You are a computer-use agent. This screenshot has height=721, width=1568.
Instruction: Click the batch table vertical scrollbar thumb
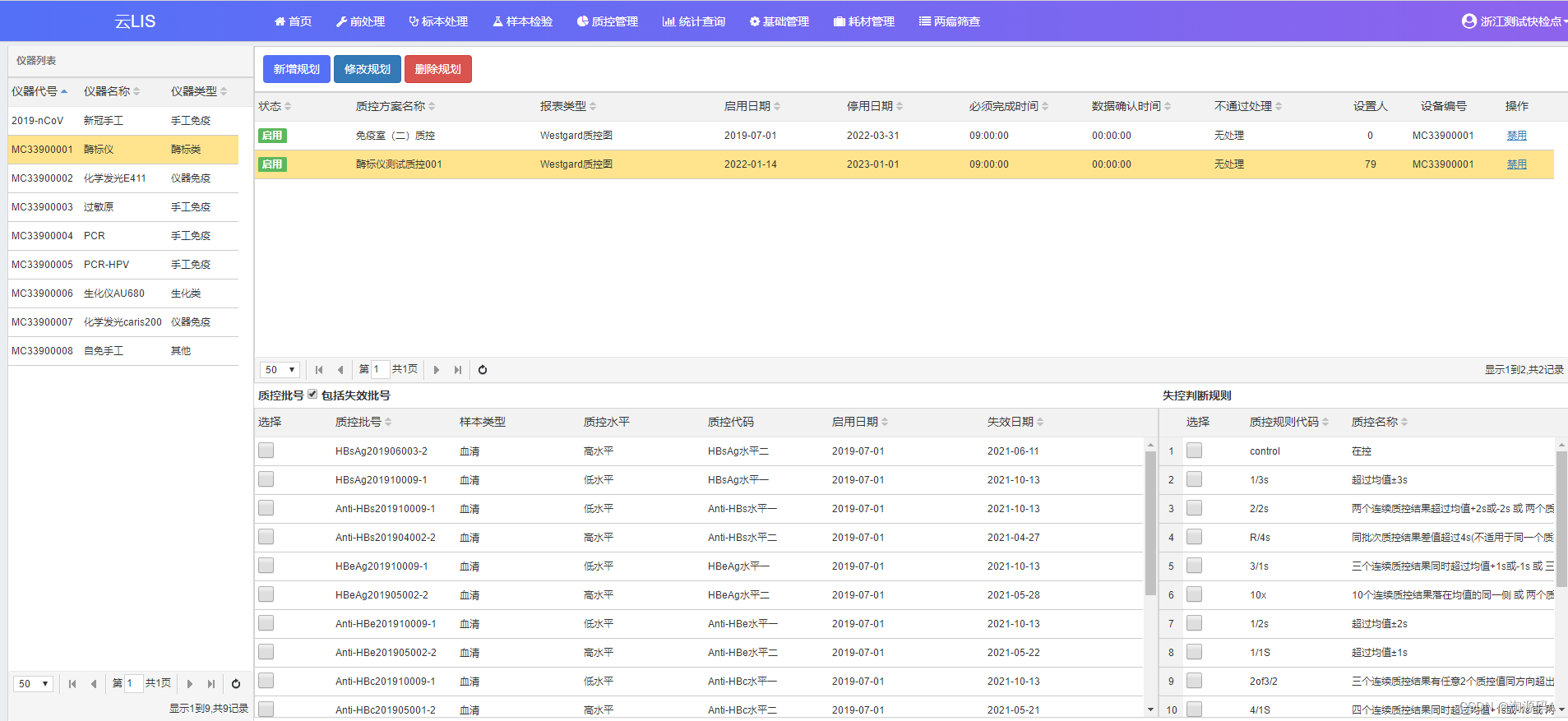[1150, 522]
